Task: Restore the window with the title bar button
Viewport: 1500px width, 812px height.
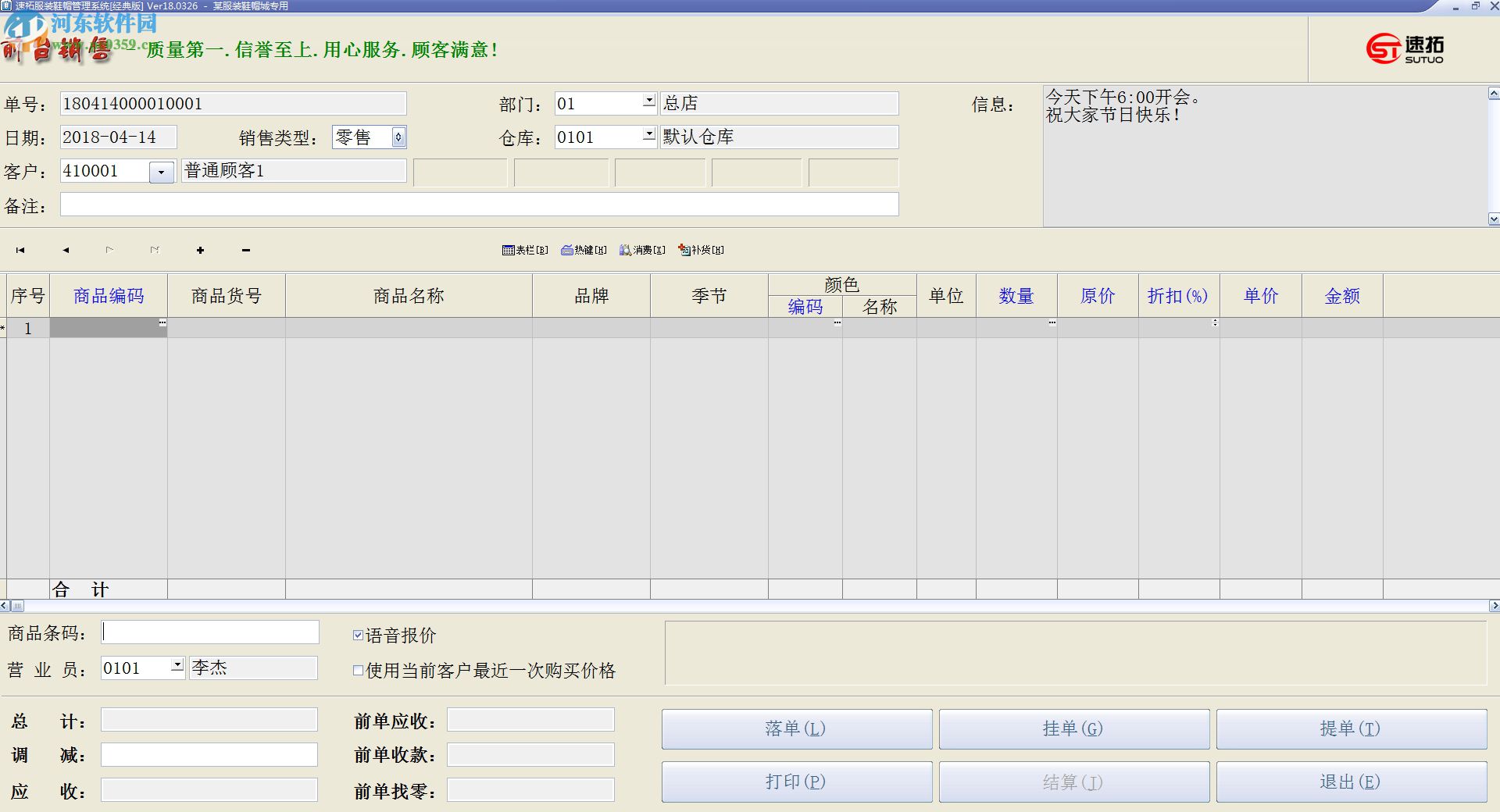Action: coord(1476,6)
